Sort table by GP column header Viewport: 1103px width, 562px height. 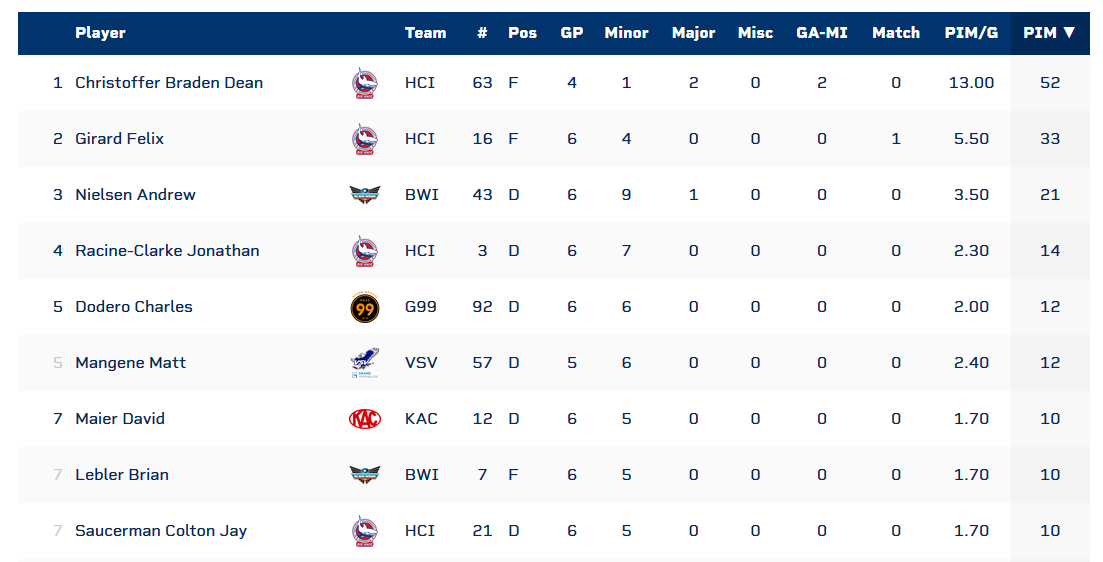point(572,33)
